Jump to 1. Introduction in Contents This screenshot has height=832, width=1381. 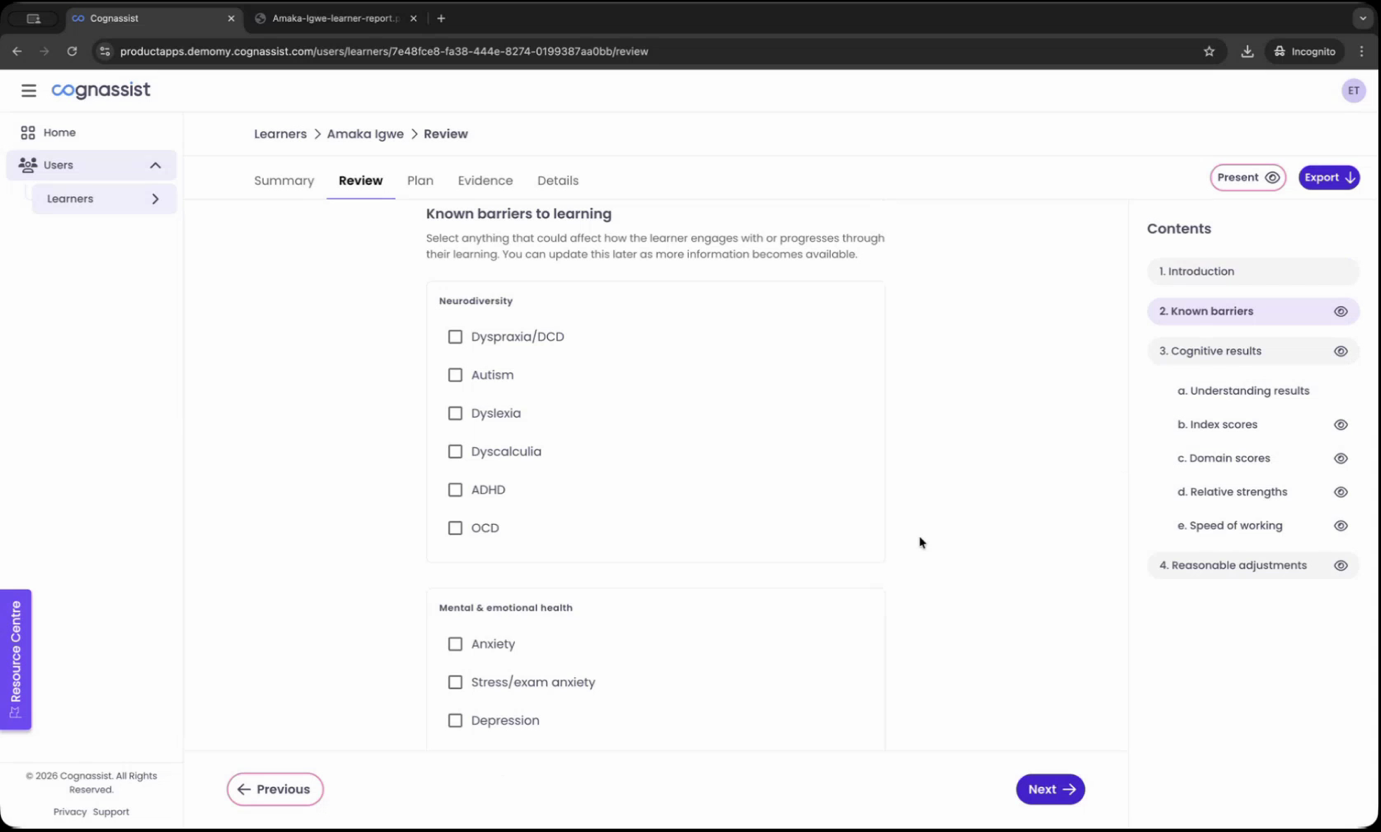click(1253, 271)
